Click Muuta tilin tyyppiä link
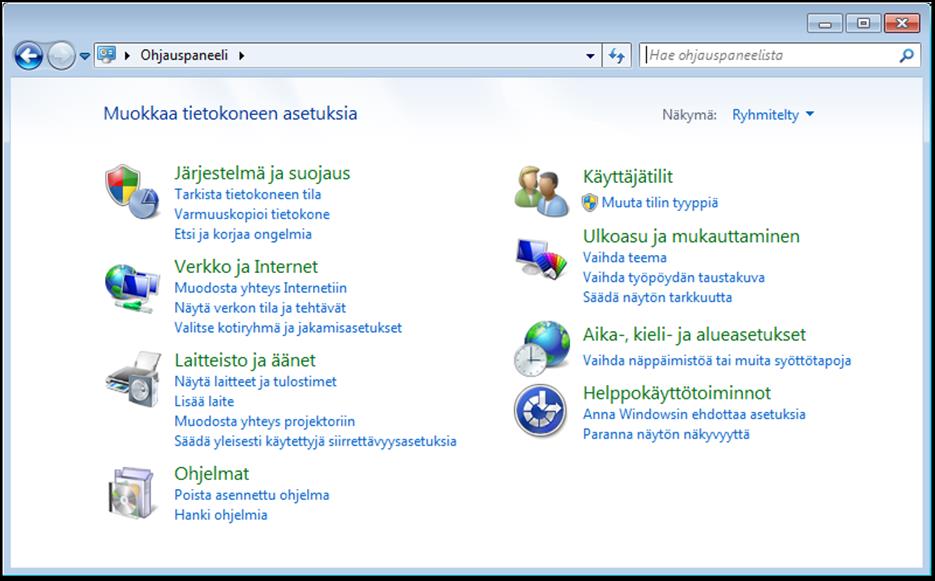935x581 pixels. pos(660,203)
